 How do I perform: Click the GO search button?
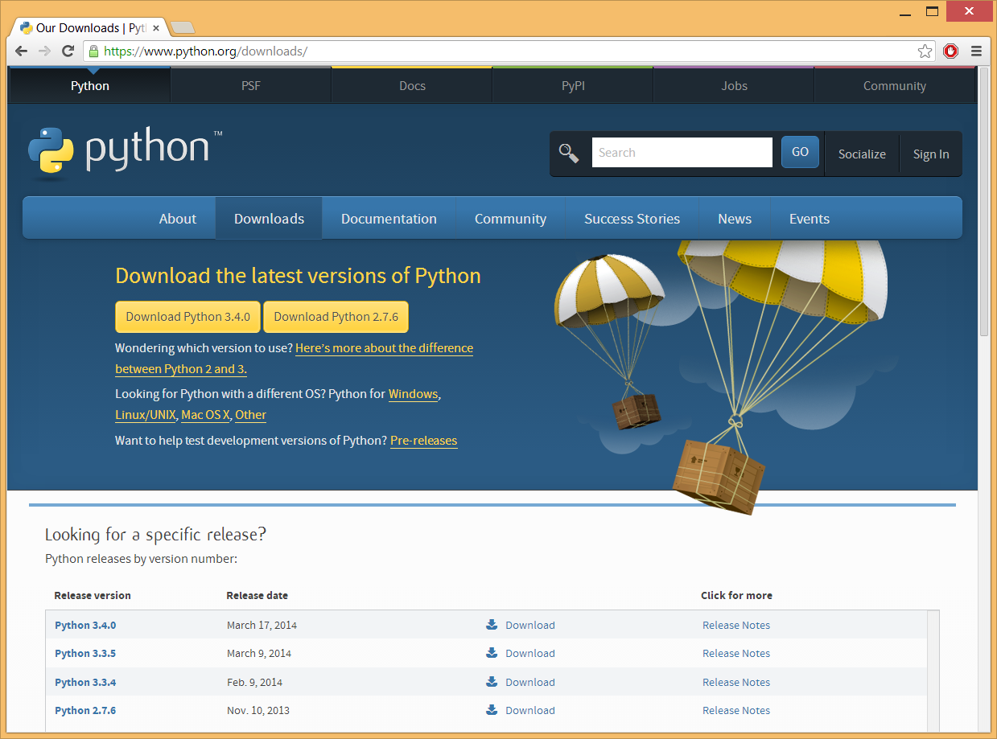point(800,152)
